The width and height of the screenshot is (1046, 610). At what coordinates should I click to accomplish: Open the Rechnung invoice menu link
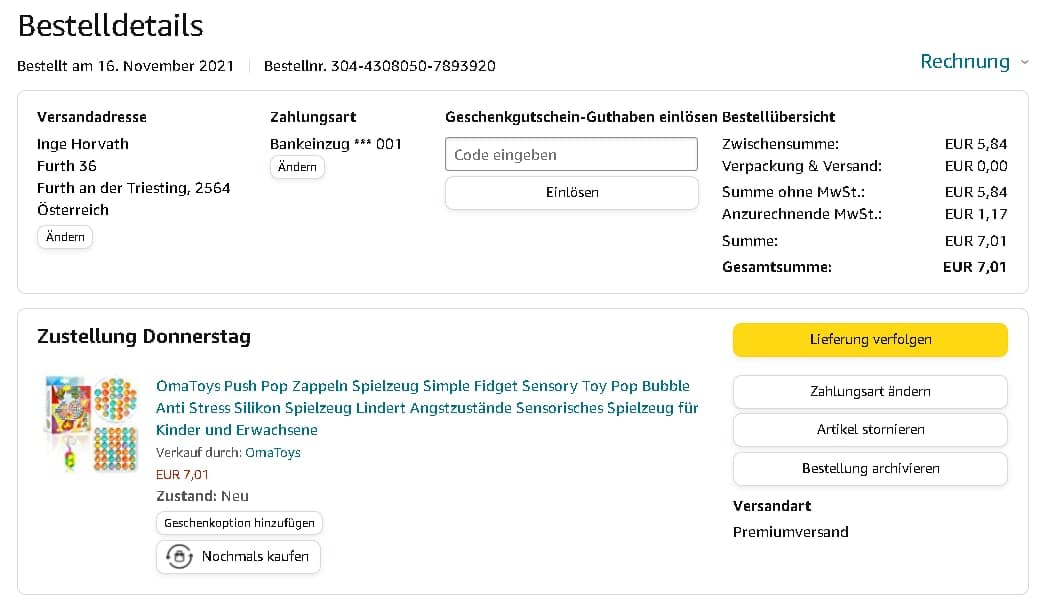point(964,62)
